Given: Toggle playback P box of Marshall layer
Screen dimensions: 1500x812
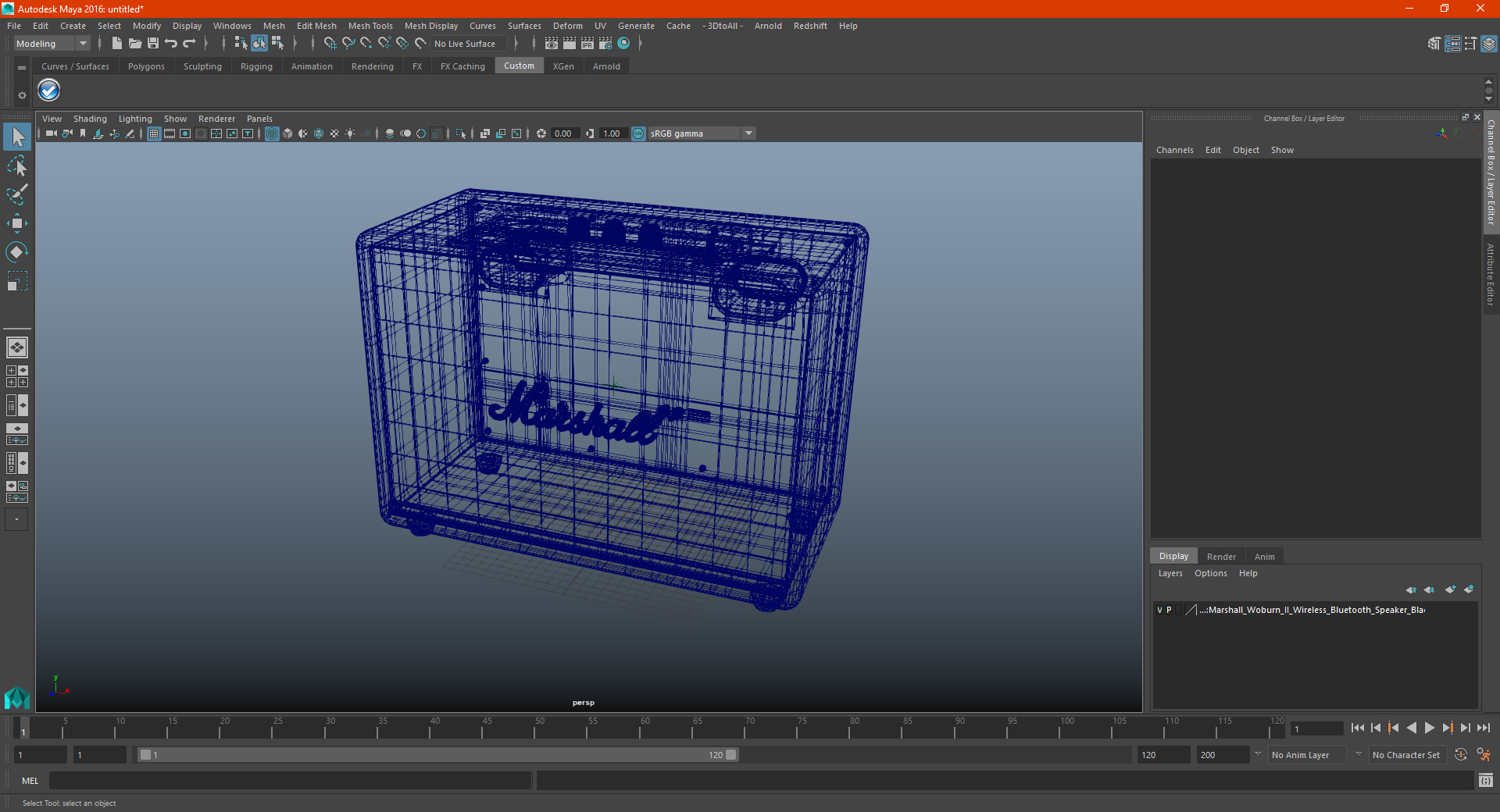Looking at the screenshot, I should pos(1169,610).
